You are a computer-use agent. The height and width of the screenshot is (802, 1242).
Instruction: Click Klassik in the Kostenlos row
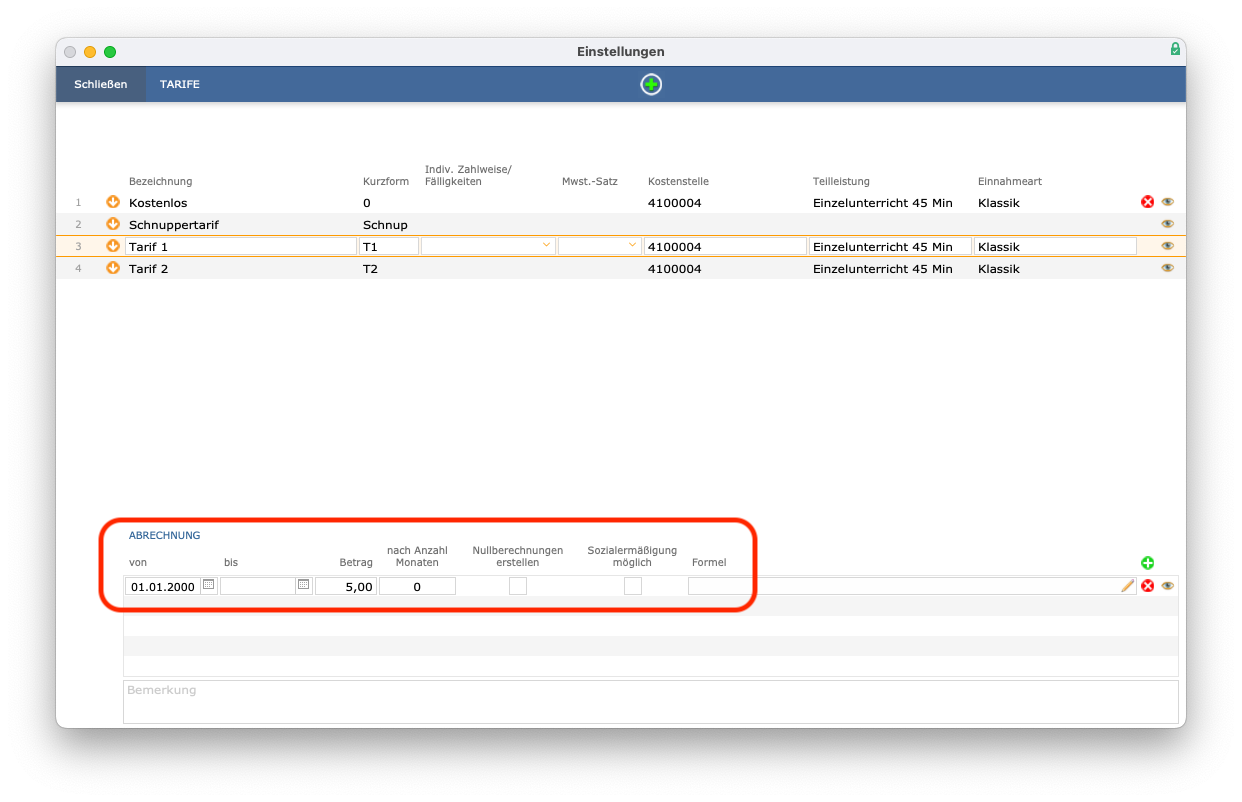coord(999,203)
